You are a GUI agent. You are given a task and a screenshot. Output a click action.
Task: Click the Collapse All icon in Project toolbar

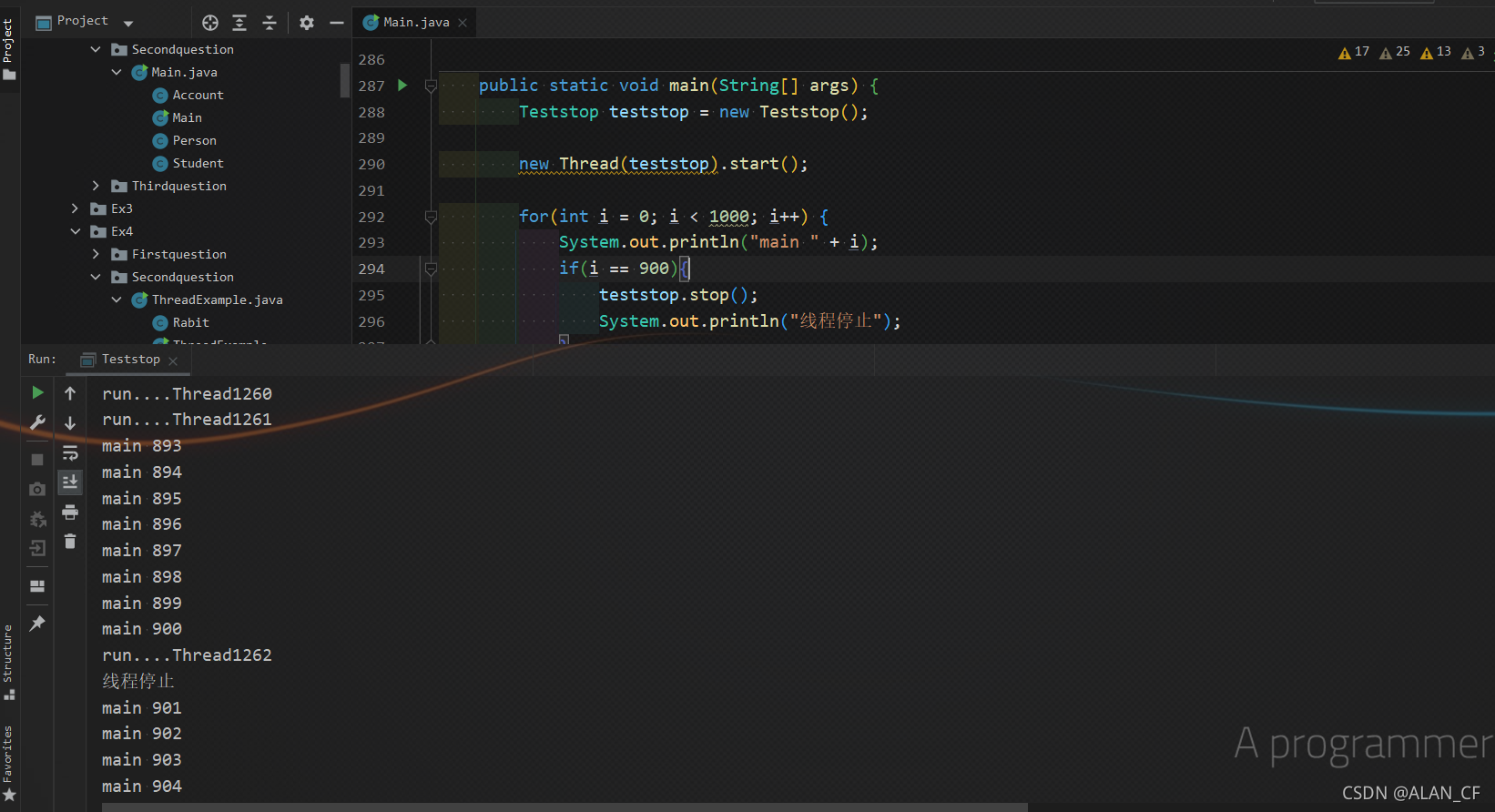(270, 23)
